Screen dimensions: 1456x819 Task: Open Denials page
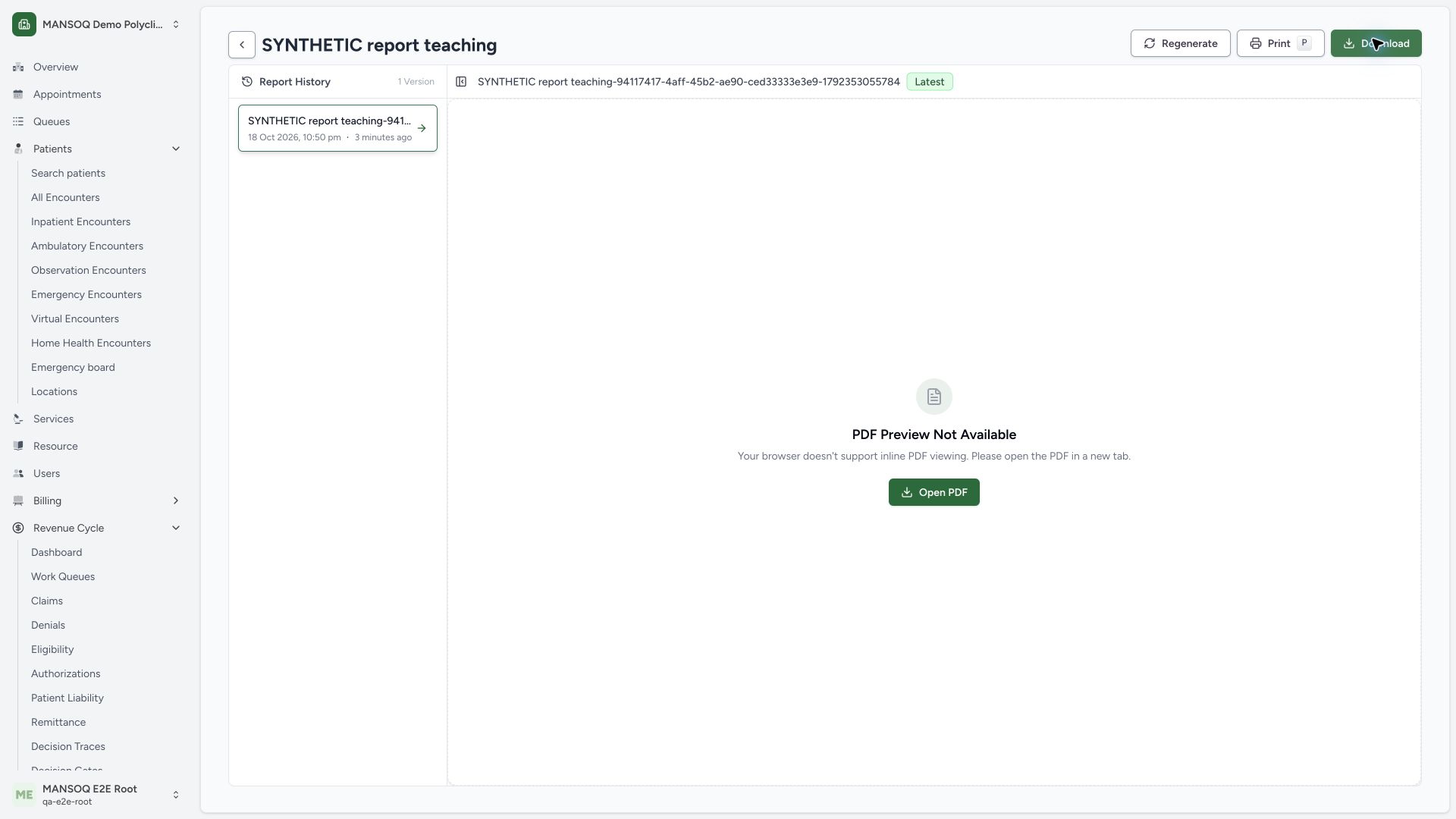point(48,625)
